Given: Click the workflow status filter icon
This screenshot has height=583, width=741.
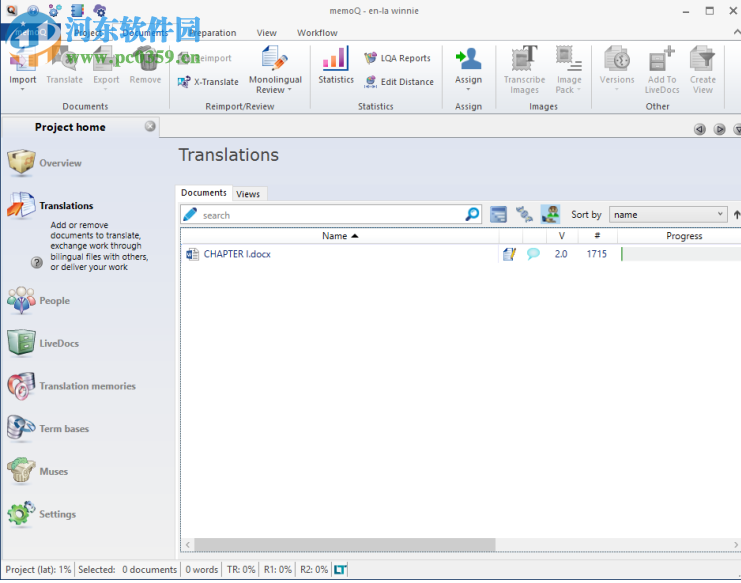Looking at the screenshot, I should pyautogui.click(x=524, y=214).
